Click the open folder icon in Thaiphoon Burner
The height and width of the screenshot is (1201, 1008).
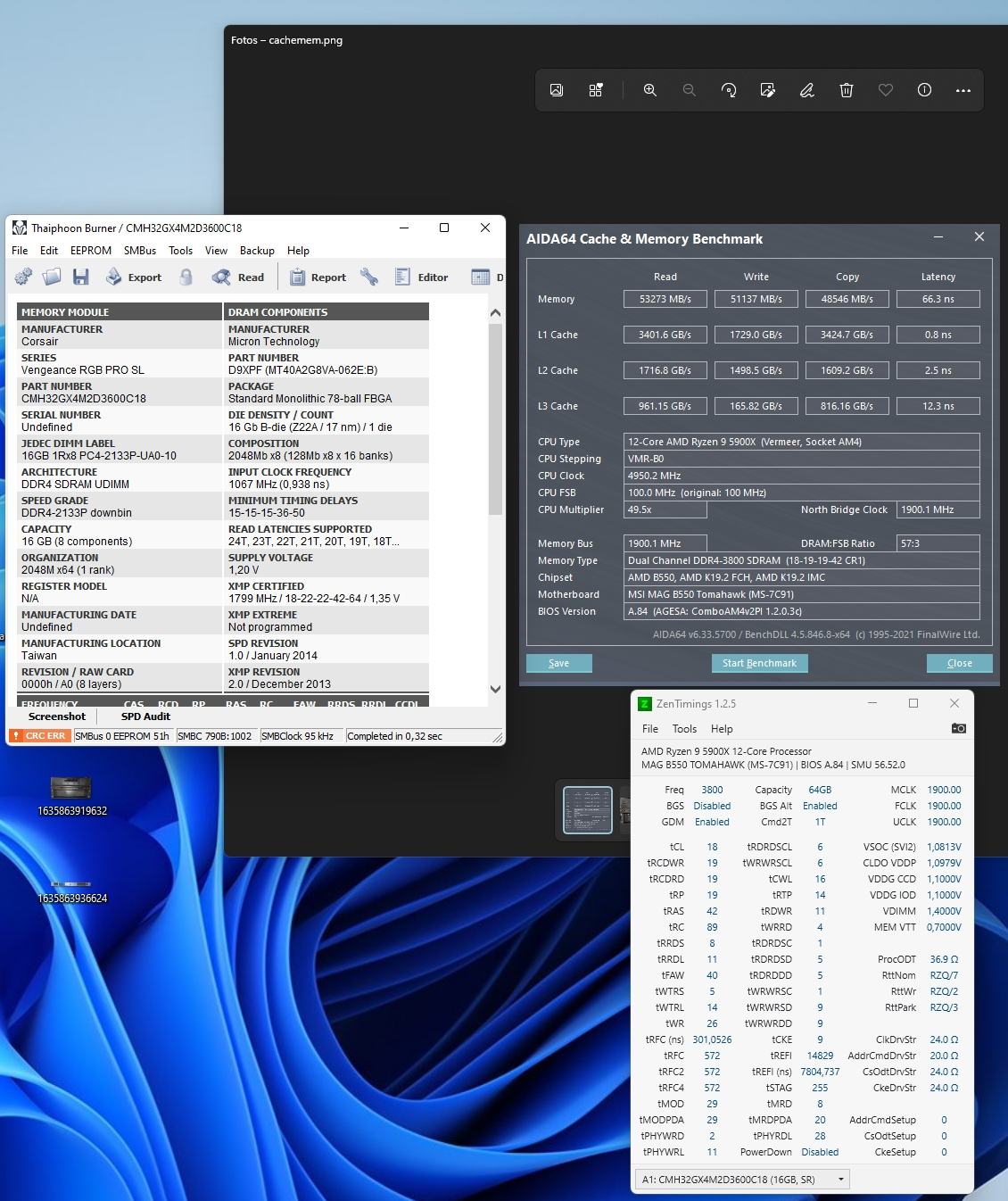click(x=53, y=277)
